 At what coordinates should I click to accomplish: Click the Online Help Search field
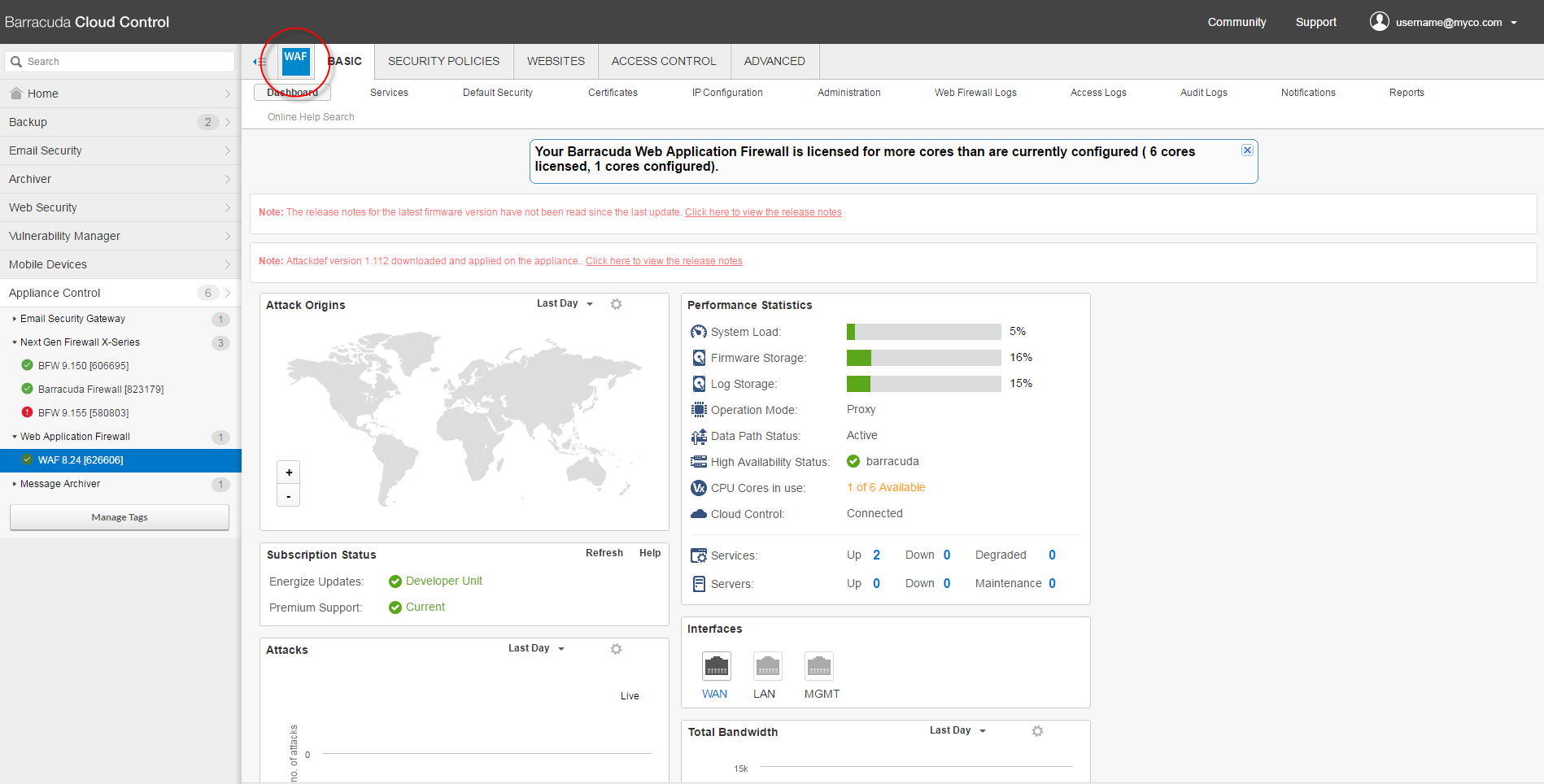pyautogui.click(x=311, y=117)
